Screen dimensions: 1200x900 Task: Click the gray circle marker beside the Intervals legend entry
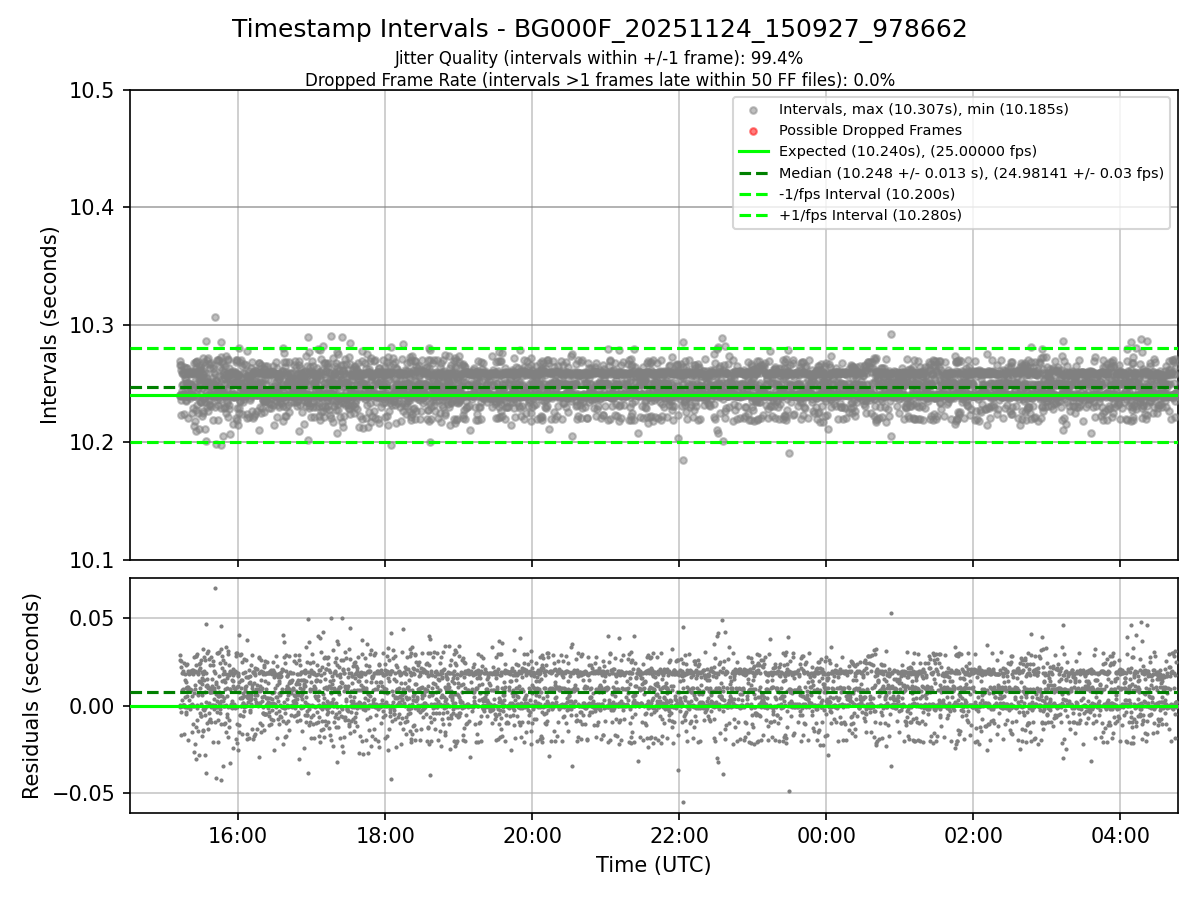pos(754,110)
